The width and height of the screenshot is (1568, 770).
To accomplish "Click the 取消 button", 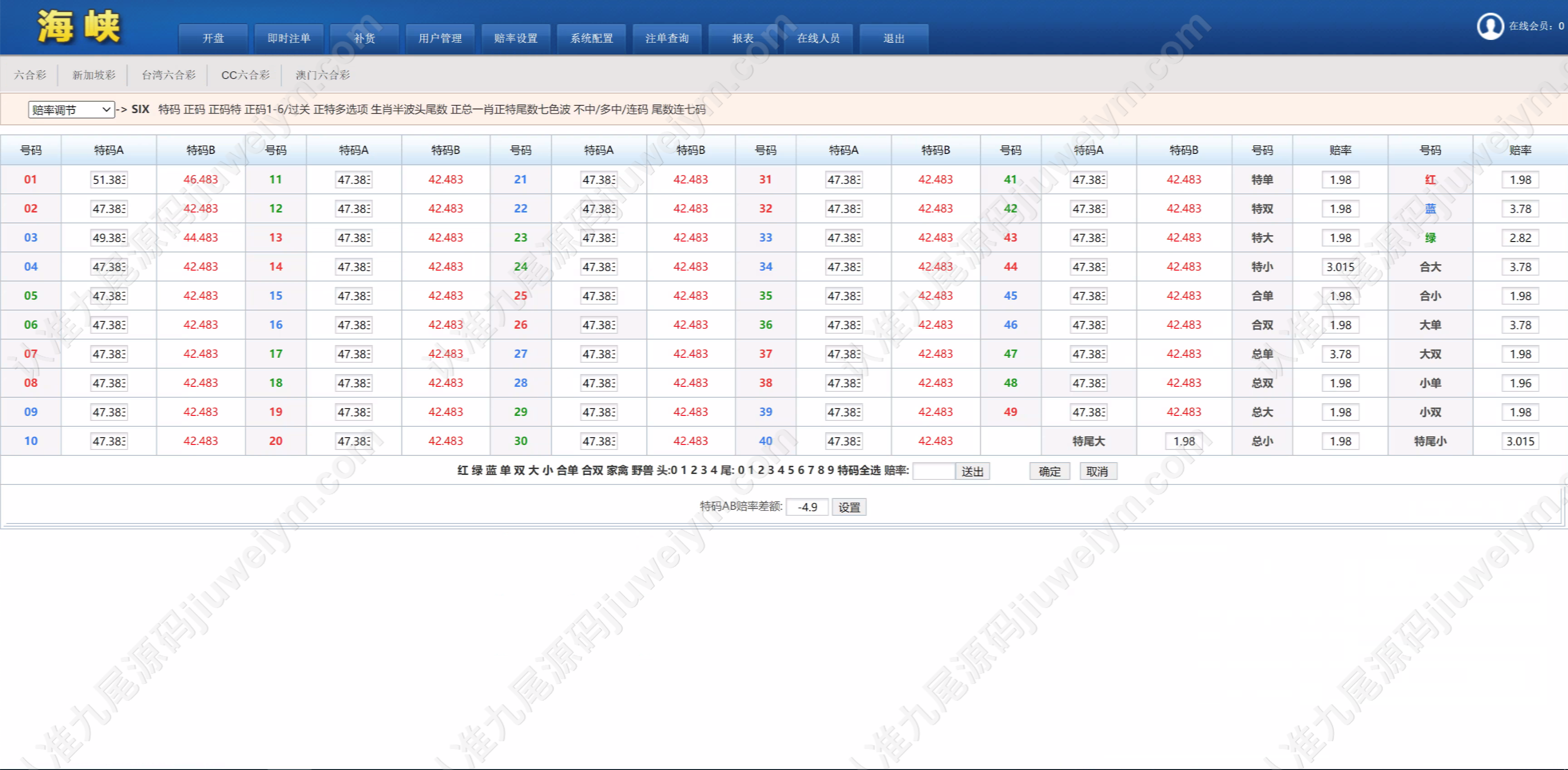I will [x=1098, y=471].
